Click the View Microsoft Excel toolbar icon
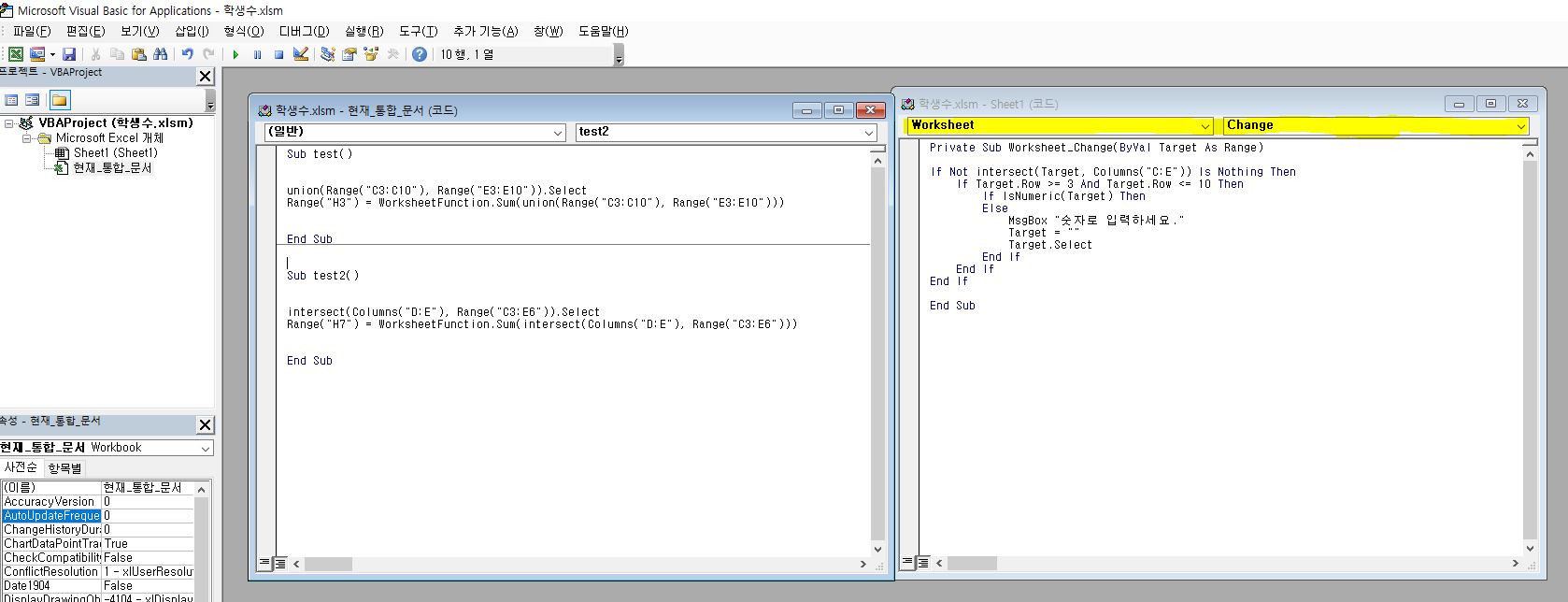 pyautogui.click(x=16, y=54)
